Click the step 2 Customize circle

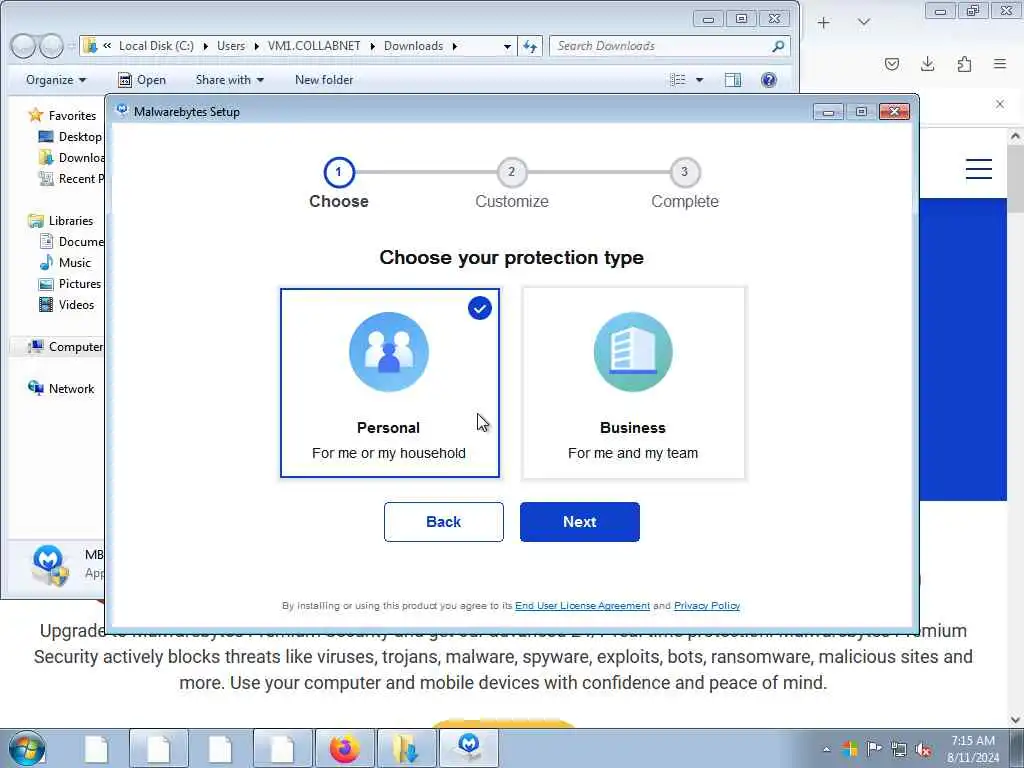[511, 172]
